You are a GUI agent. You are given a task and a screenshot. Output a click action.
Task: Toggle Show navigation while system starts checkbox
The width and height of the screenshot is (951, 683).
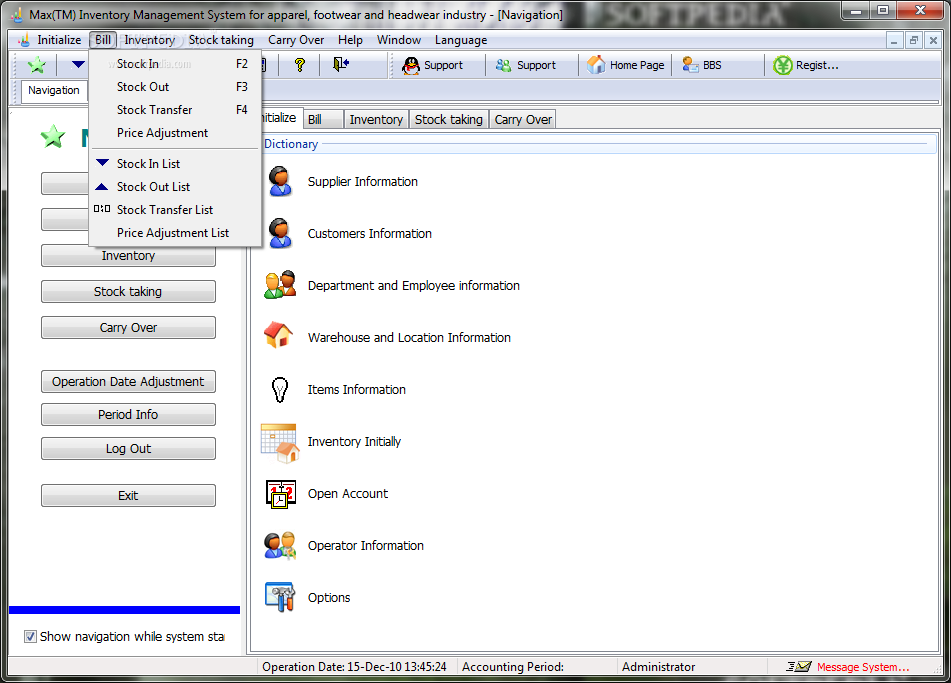coord(30,636)
